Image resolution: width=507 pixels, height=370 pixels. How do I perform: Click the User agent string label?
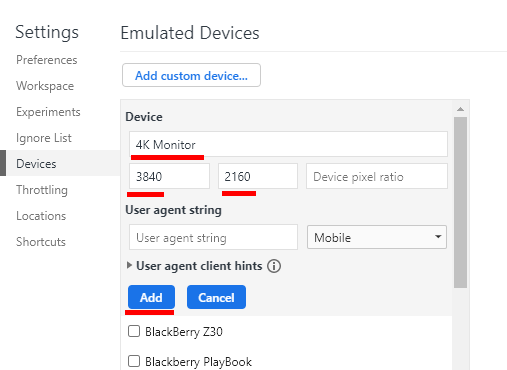tap(173, 210)
